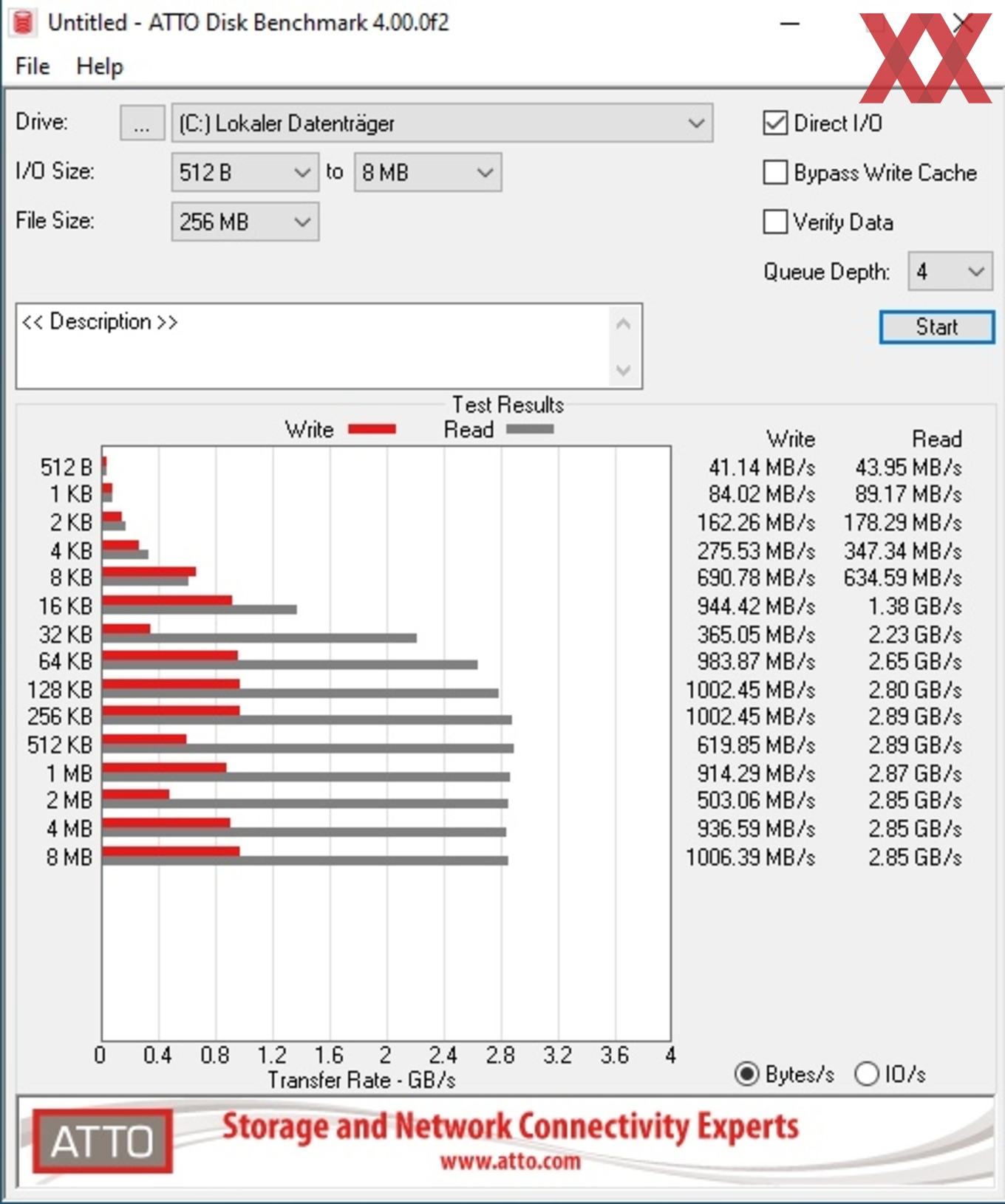Click the 64 KB read value 2.65 GB/s
This screenshot has height=1204, width=1005.
[915, 661]
